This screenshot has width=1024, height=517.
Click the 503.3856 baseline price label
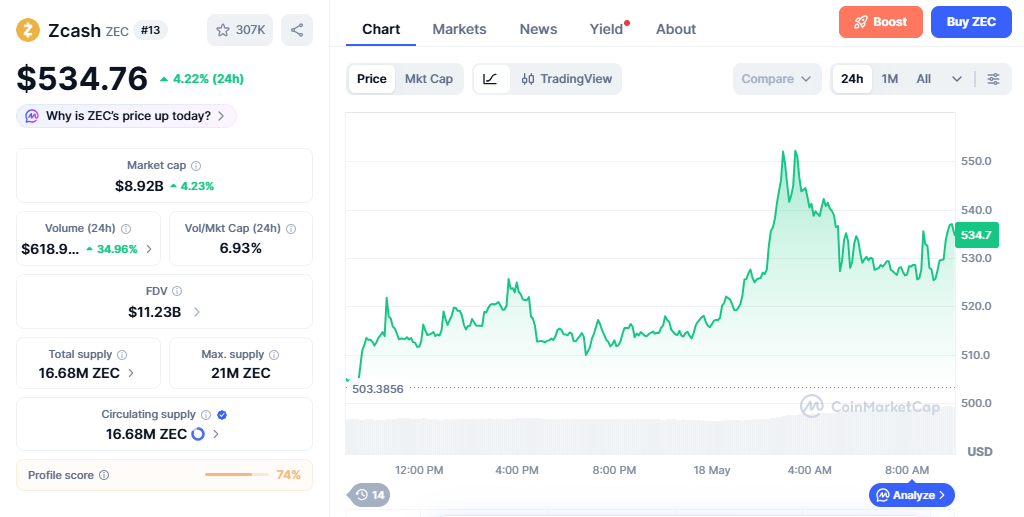[377, 389]
